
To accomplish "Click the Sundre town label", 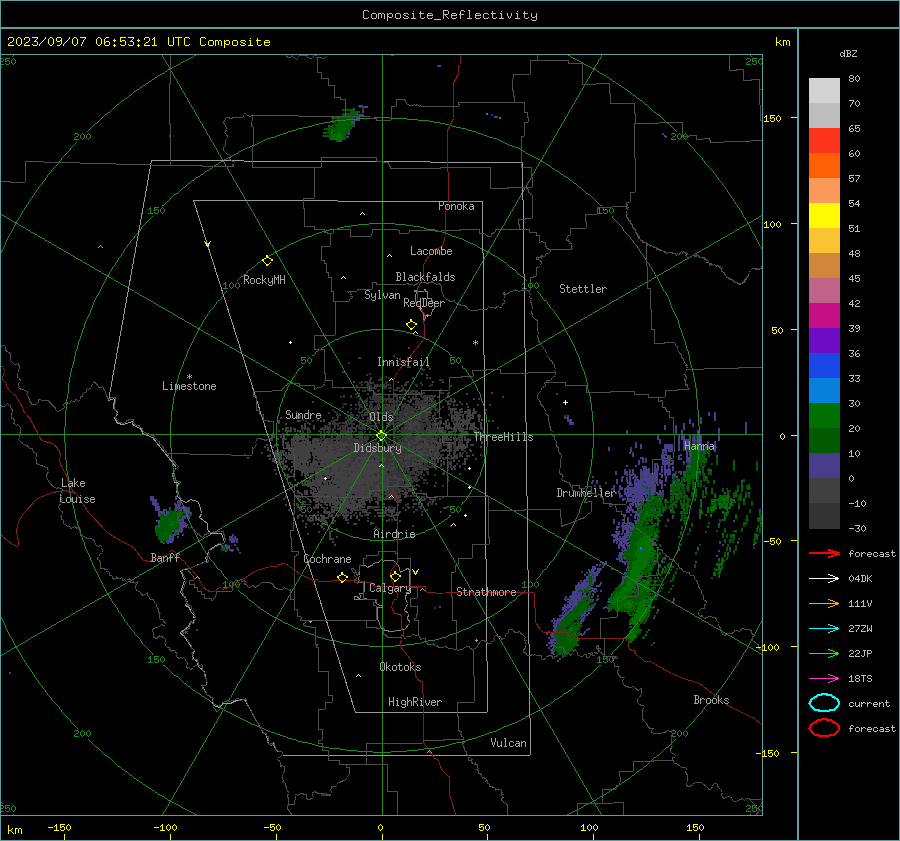I will [x=304, y=414].
